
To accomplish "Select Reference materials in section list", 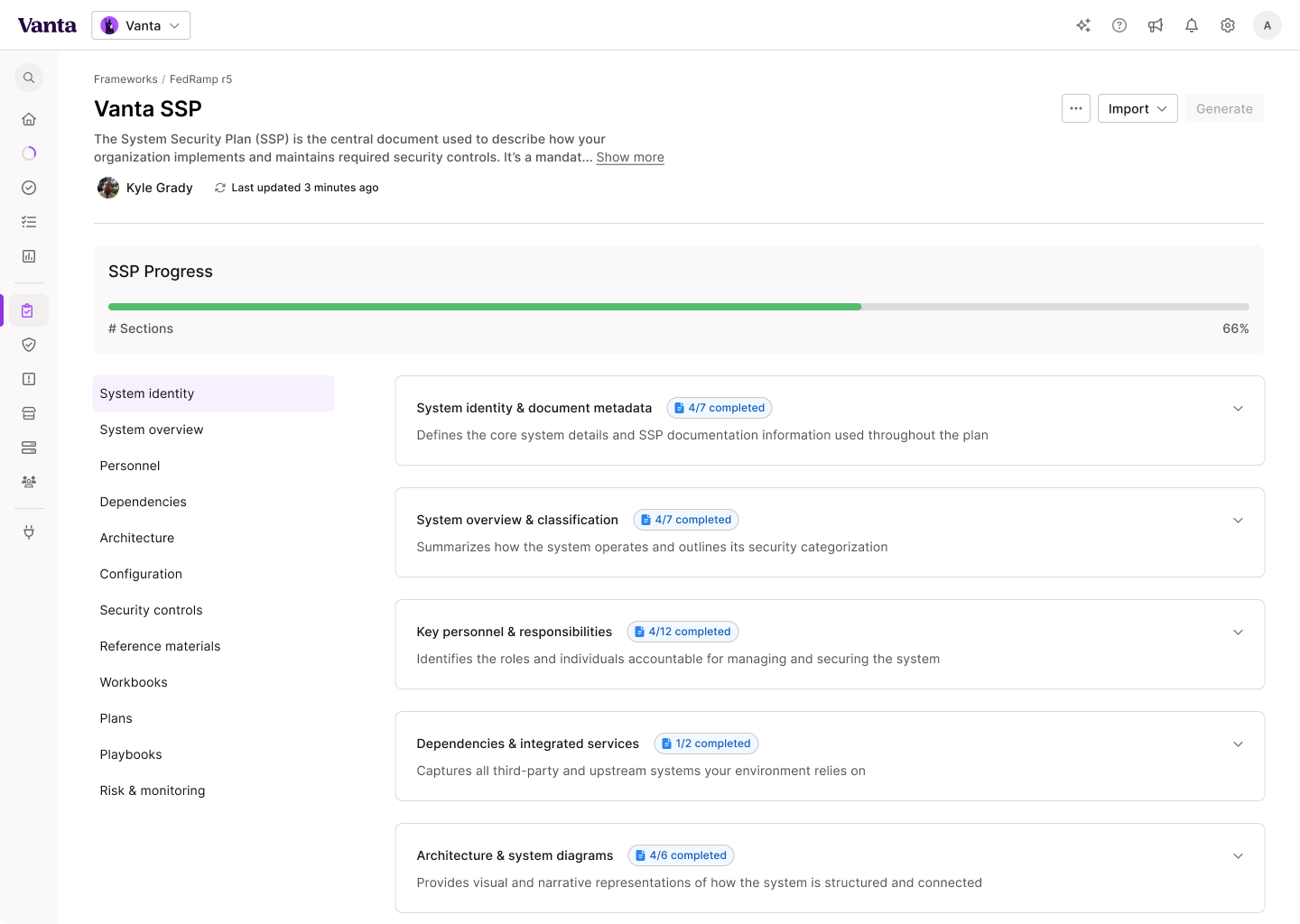I will pyautogui.click(x=213, y=646).
